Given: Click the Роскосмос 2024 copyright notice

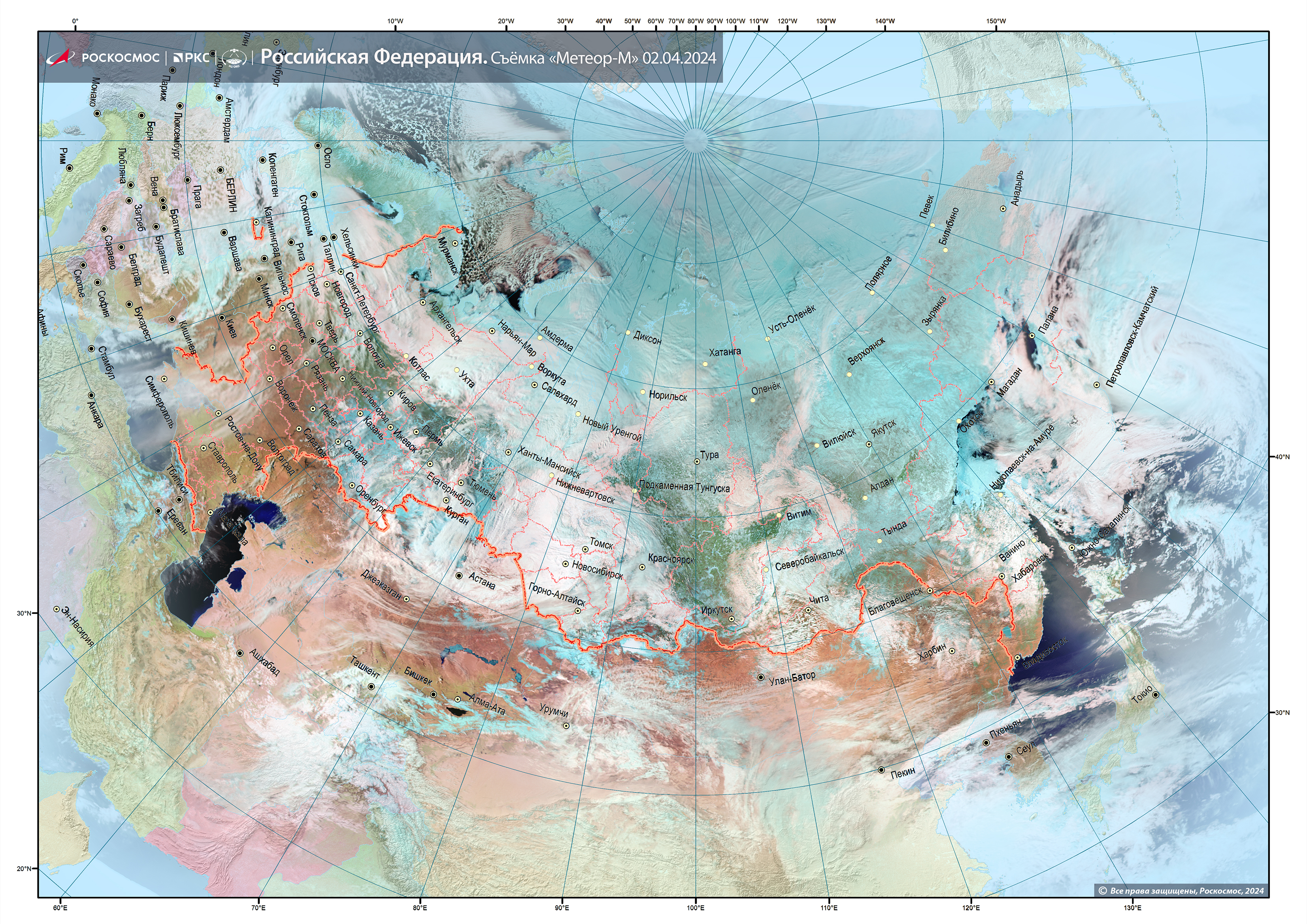Looking at the screenshot, I should point(1181,891).
